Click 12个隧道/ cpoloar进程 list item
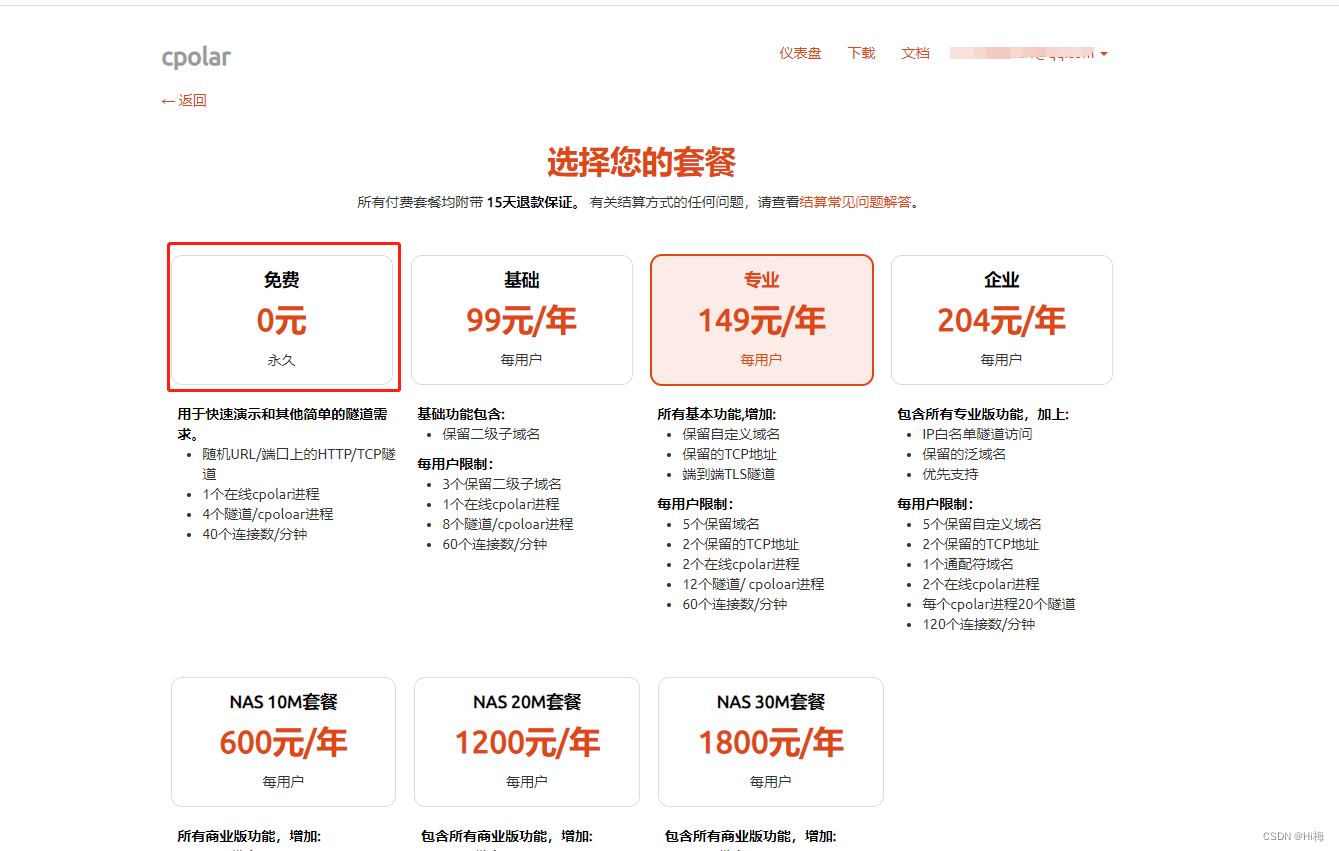The height and width of the screenshot is (851, 1339). point(753,584)
